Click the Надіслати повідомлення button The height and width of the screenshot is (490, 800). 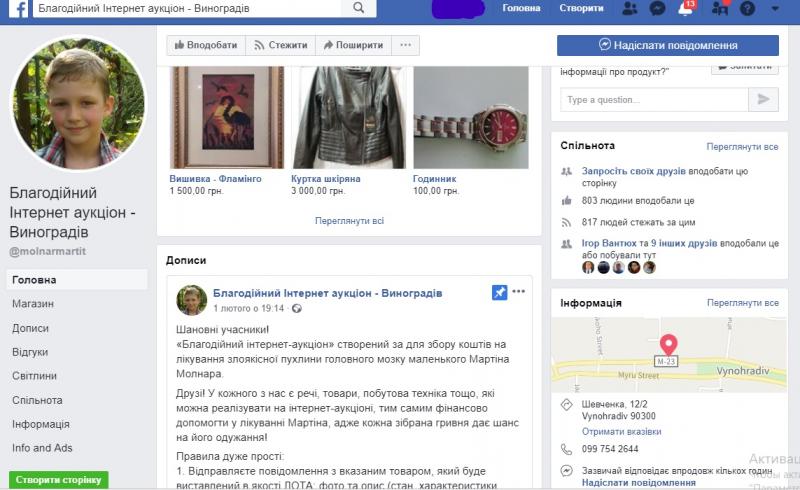coord(668,45)
